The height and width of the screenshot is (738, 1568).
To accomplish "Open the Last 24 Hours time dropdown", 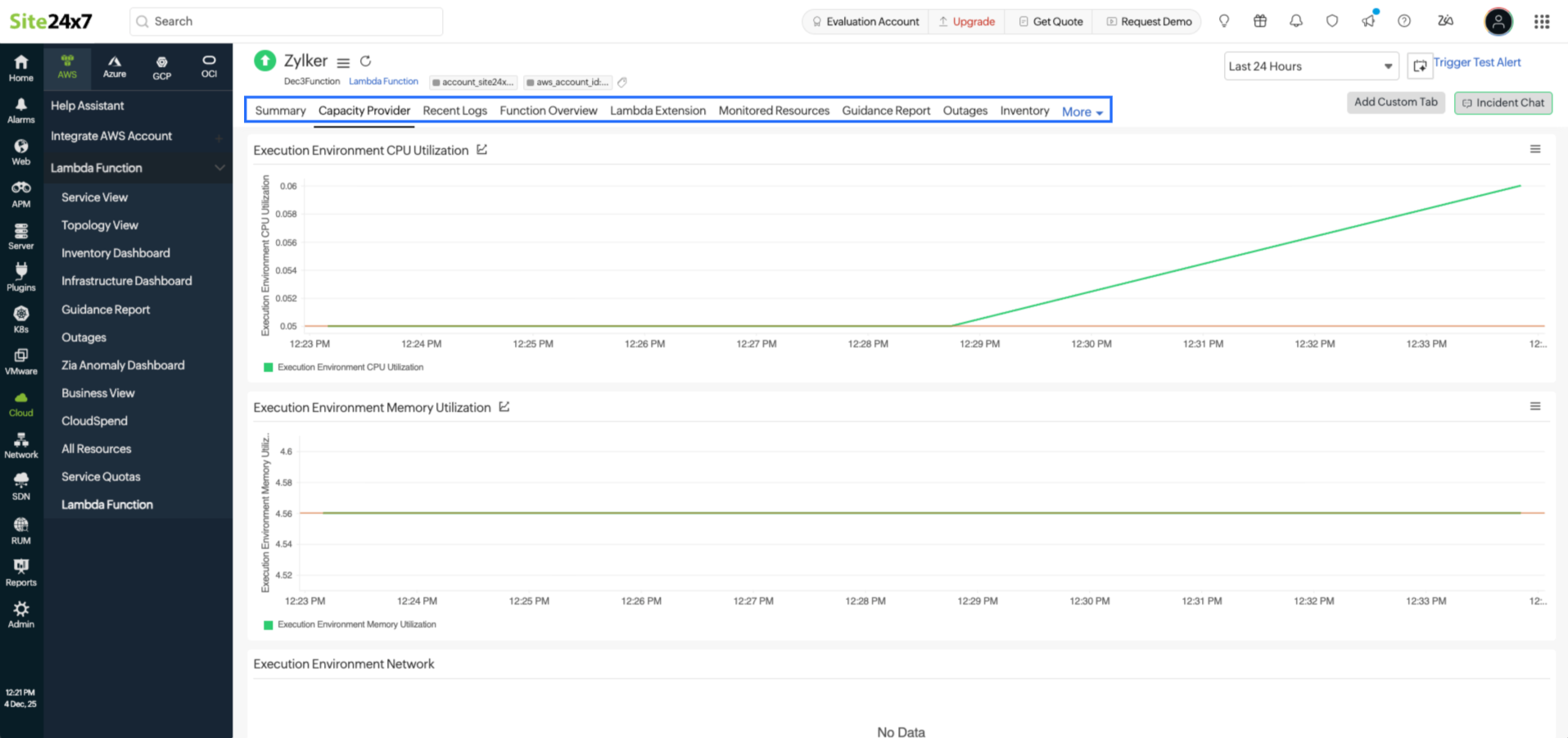I will [1310, 66].
